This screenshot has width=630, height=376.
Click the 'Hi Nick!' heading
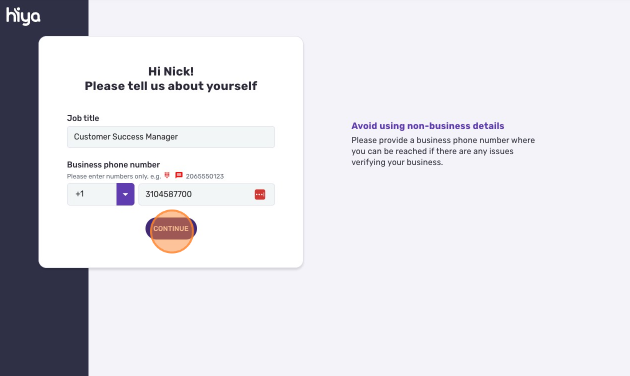click(x=171, y=72)
